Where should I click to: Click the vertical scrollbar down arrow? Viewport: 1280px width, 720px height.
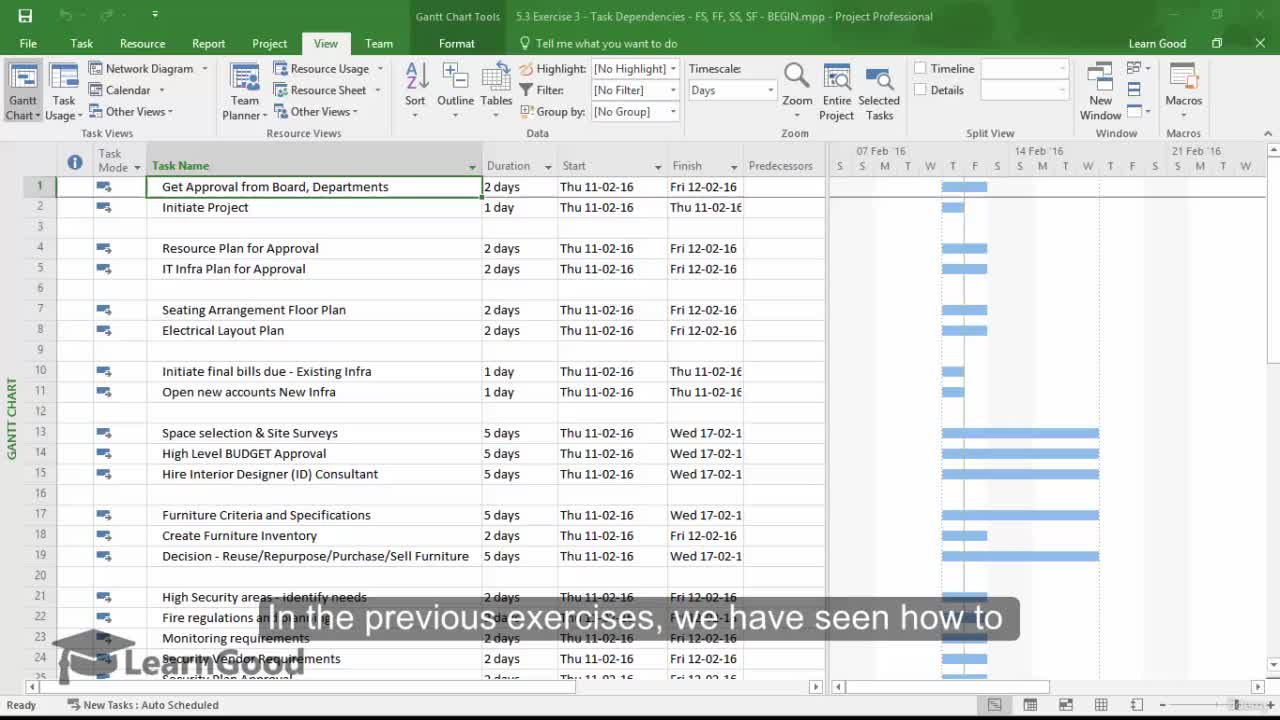1273,664
